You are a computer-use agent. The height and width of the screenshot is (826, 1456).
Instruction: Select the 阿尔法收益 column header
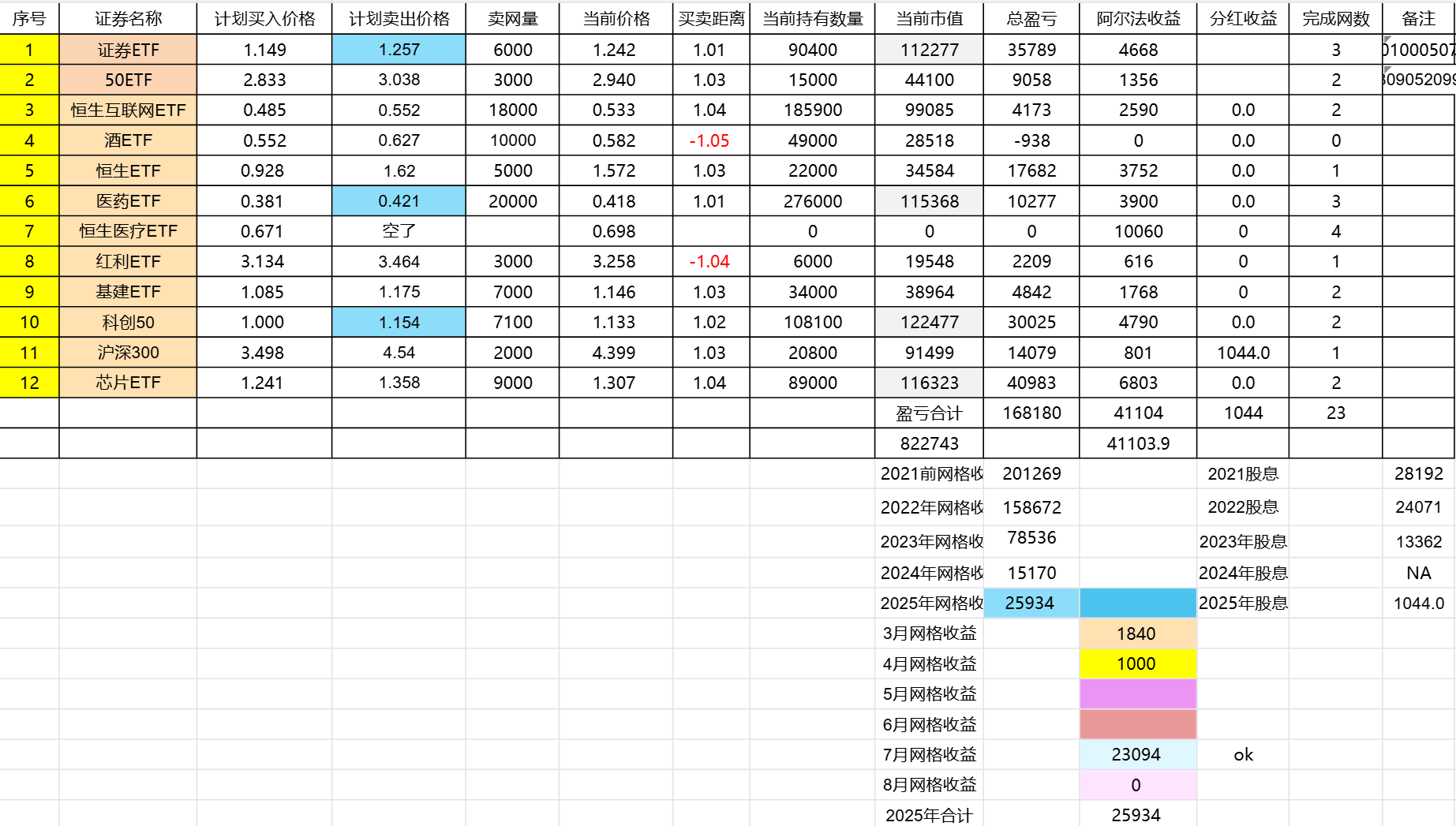tap(1137, 18)
